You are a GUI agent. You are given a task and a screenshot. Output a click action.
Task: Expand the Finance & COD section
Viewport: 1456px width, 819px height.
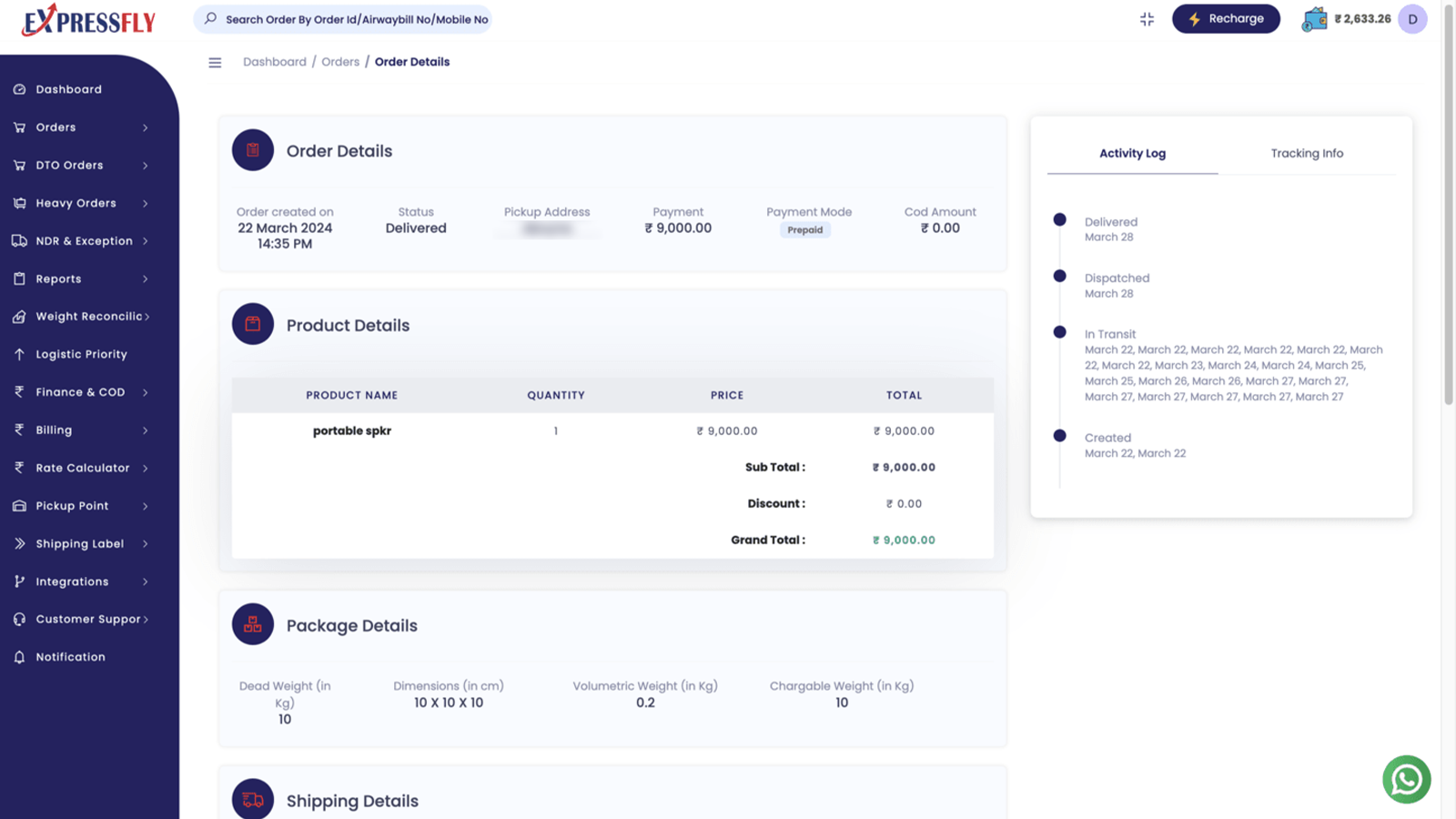pos(80,391)
